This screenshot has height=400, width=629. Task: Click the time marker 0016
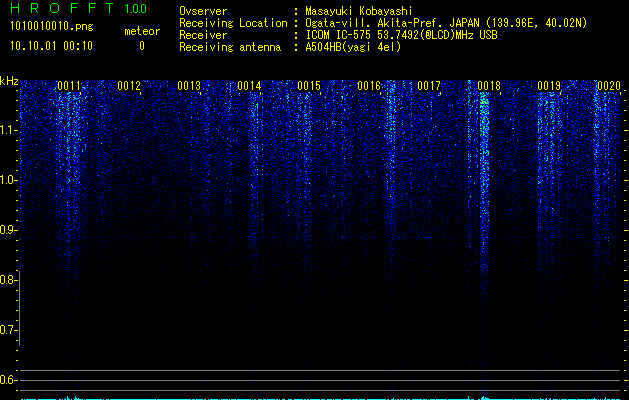[x=369, y=86]
